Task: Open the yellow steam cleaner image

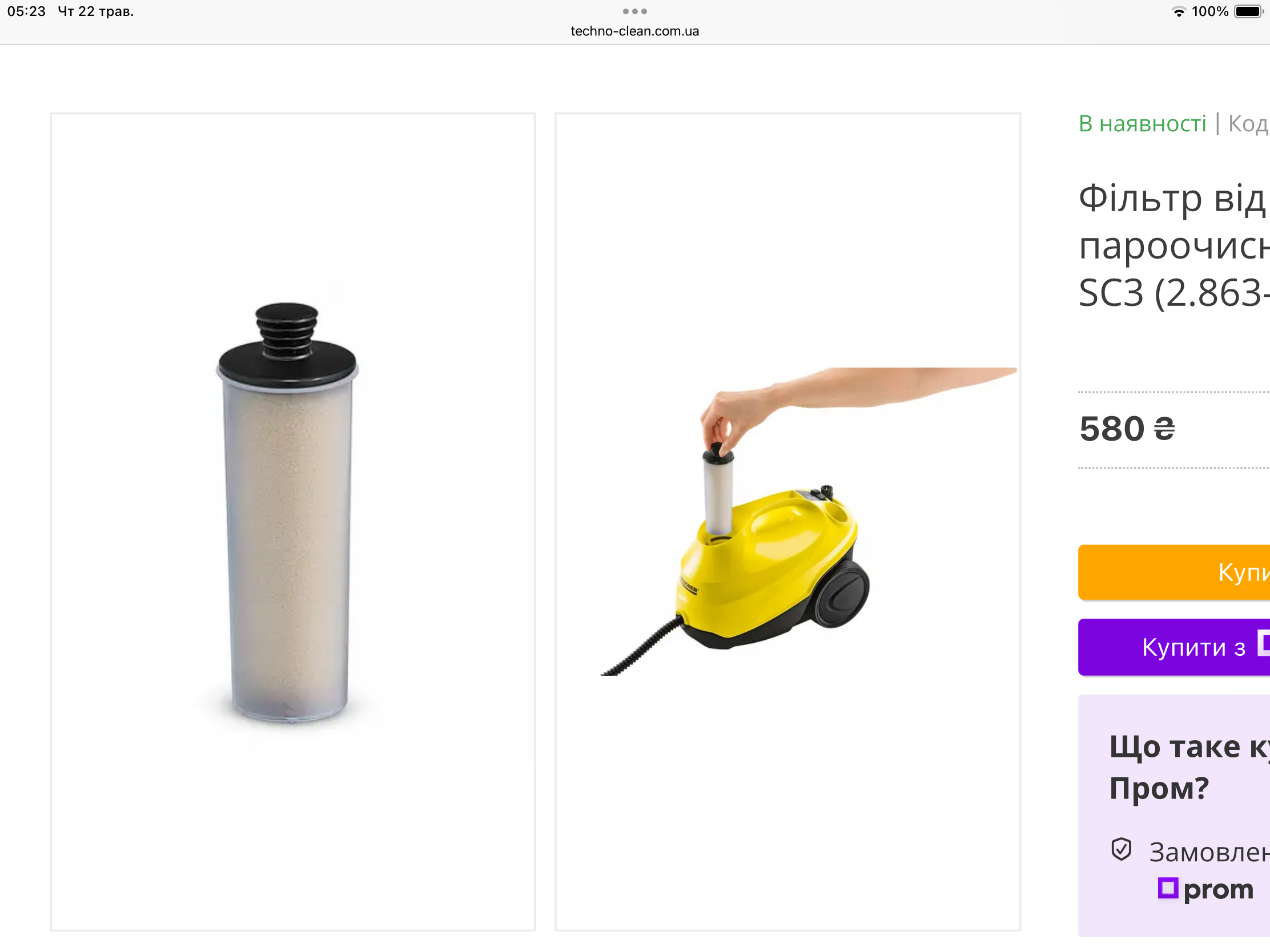Action: pyautogui.click(x=787, y=522)
